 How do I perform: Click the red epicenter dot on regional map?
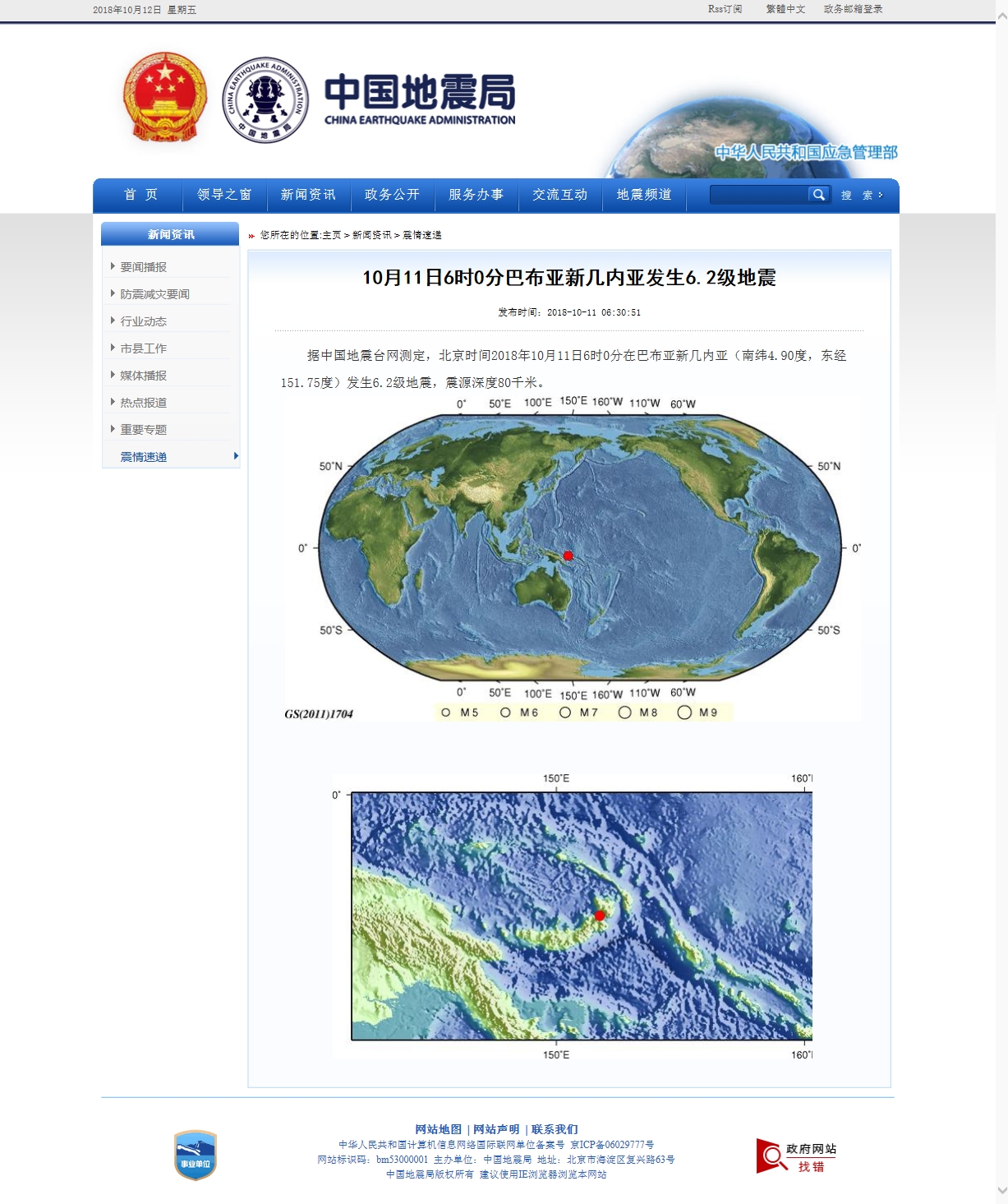(600, 916)
